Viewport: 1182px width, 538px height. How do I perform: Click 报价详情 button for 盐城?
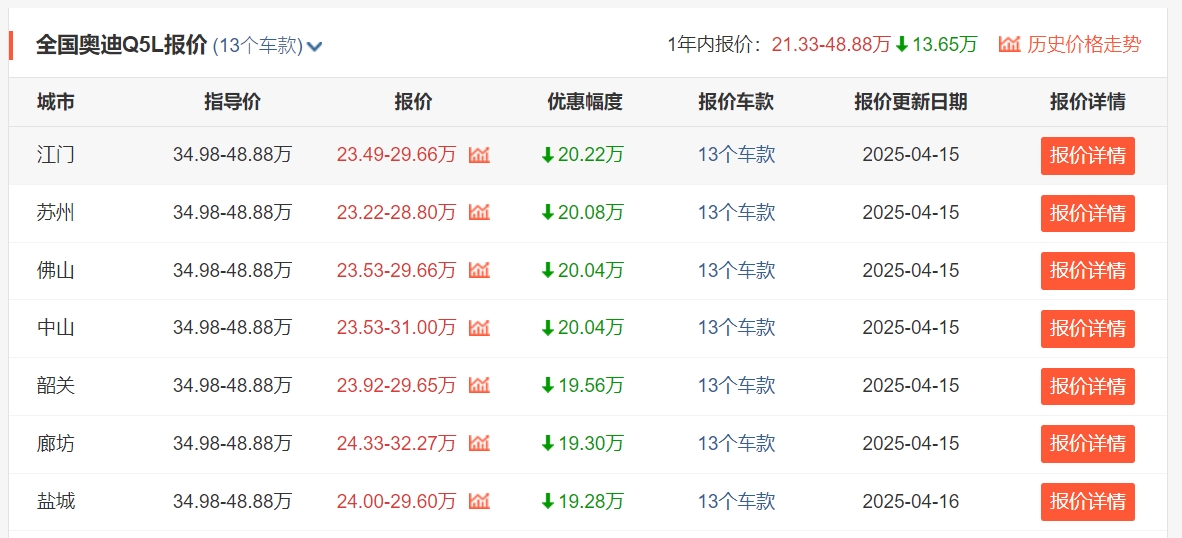[x=1087, y=501]
